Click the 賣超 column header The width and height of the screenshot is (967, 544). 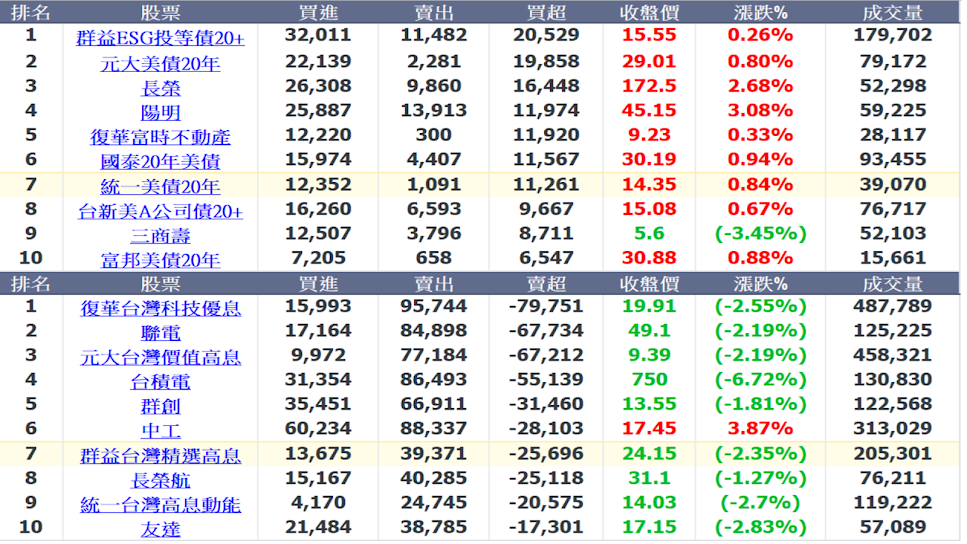tap(546, 284)
